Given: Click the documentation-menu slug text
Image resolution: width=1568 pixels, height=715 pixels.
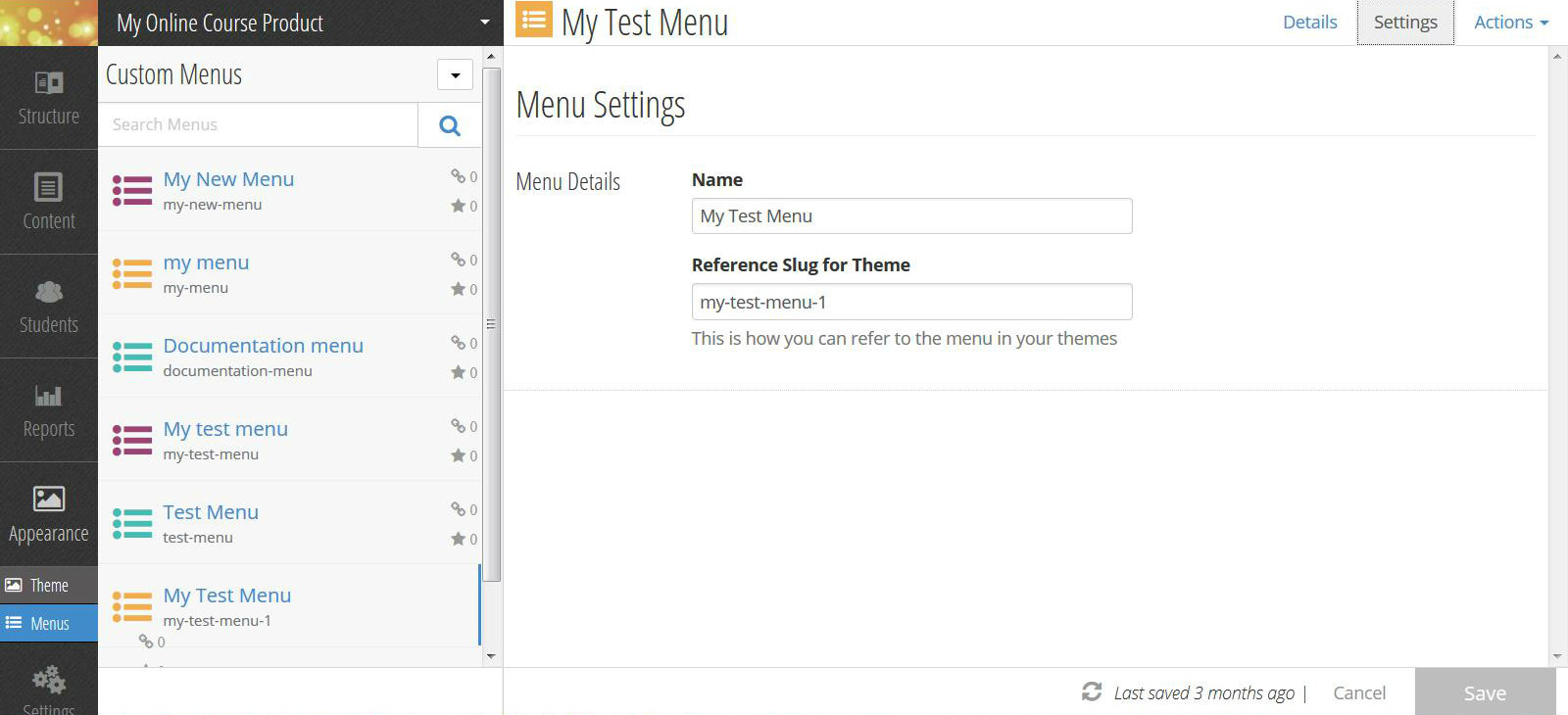Looking at the screenshot, I should click(237, 371).
